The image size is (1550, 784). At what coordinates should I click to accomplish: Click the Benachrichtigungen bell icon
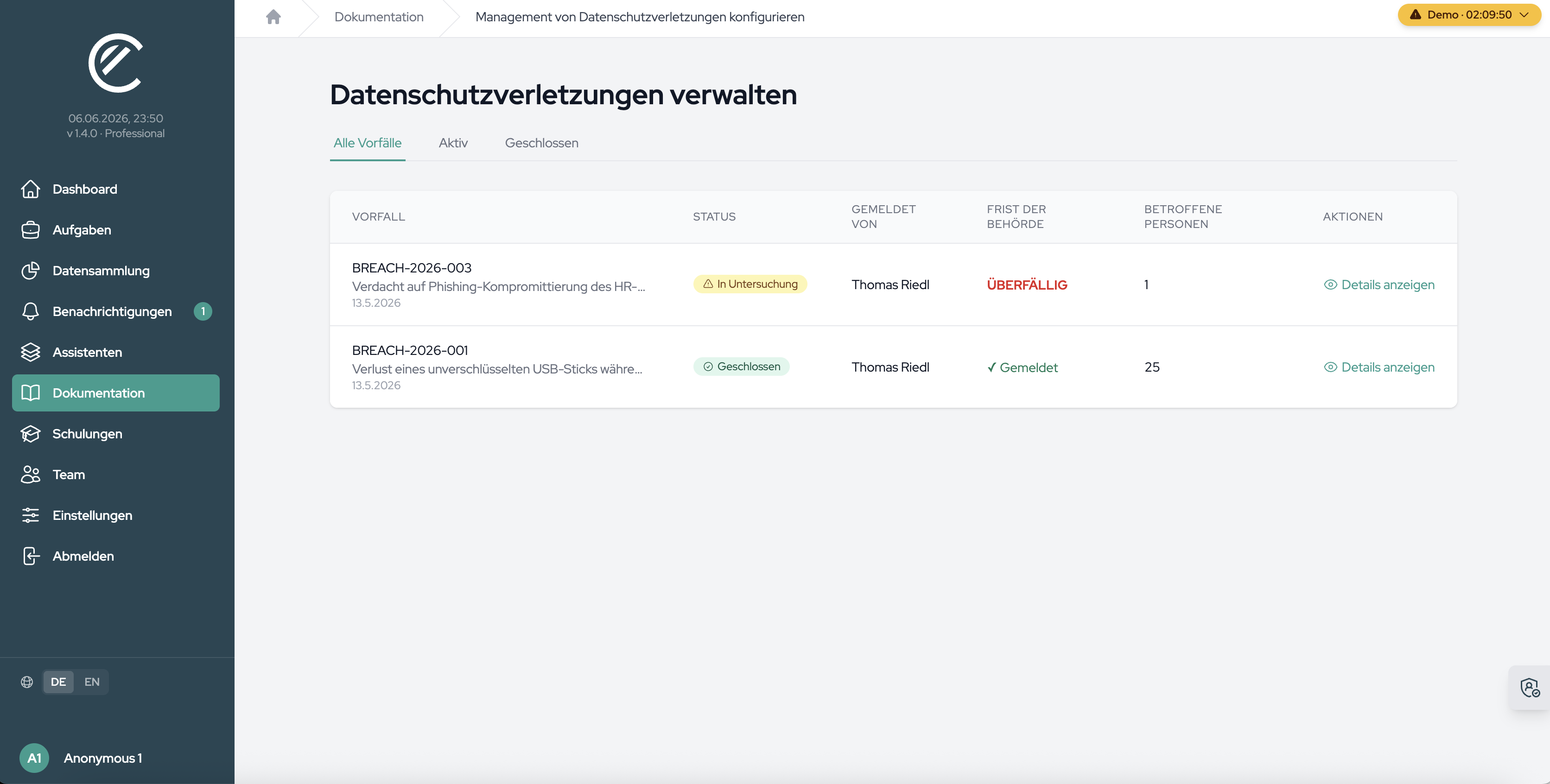[x=30, y=312]
